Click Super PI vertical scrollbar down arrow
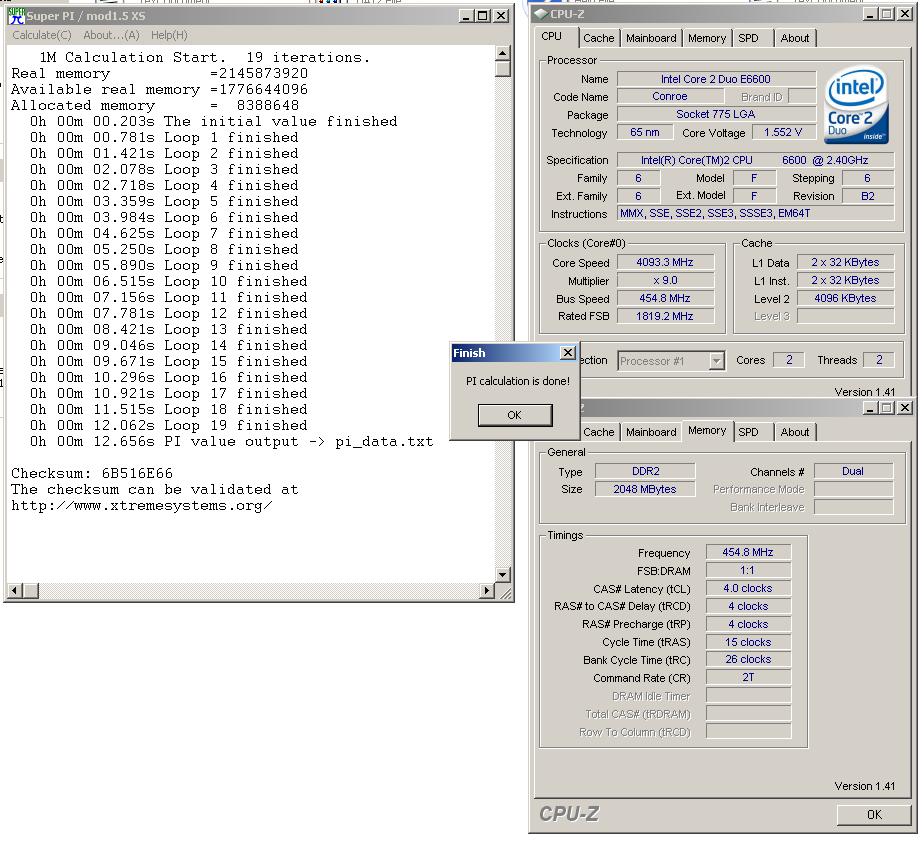 [503, 575]
